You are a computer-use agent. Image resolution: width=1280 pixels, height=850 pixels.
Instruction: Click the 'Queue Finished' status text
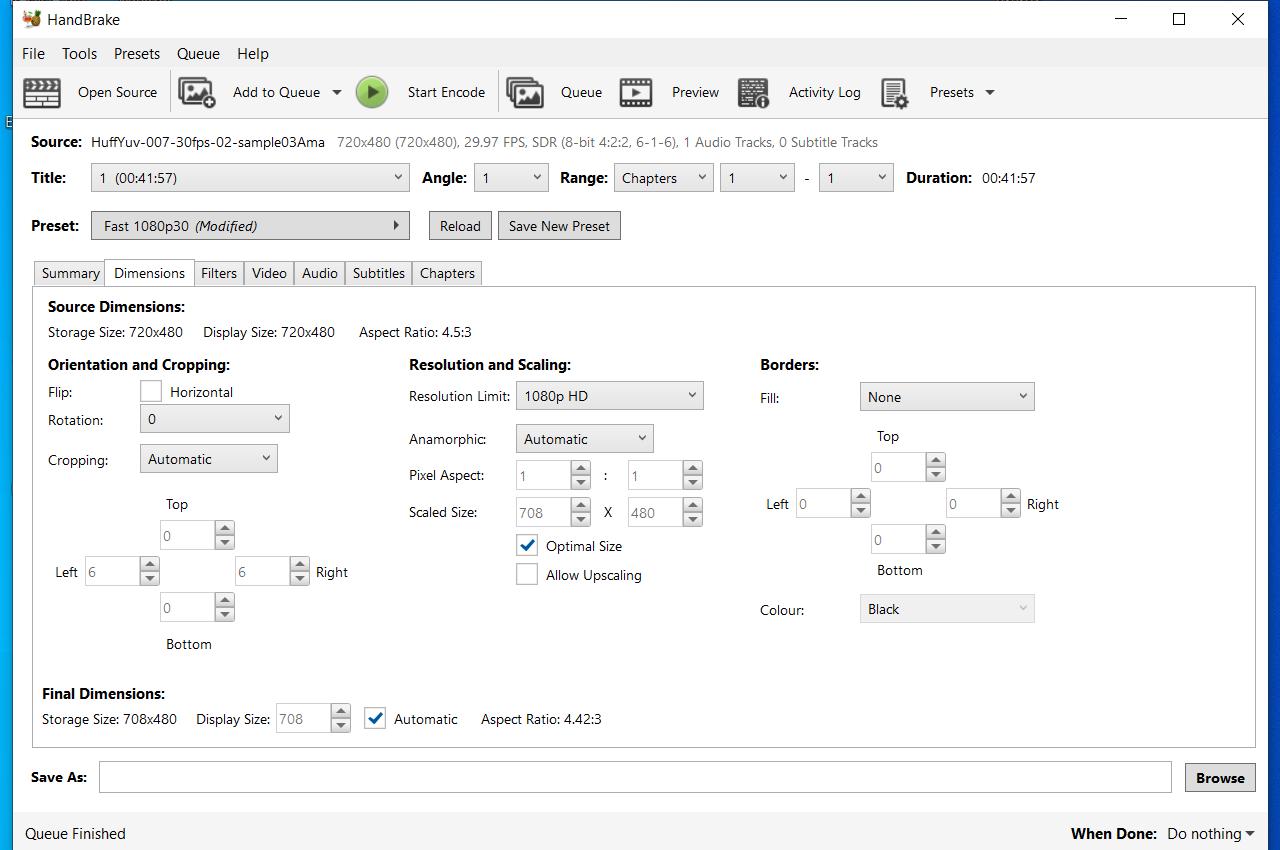tap(75, 833)
